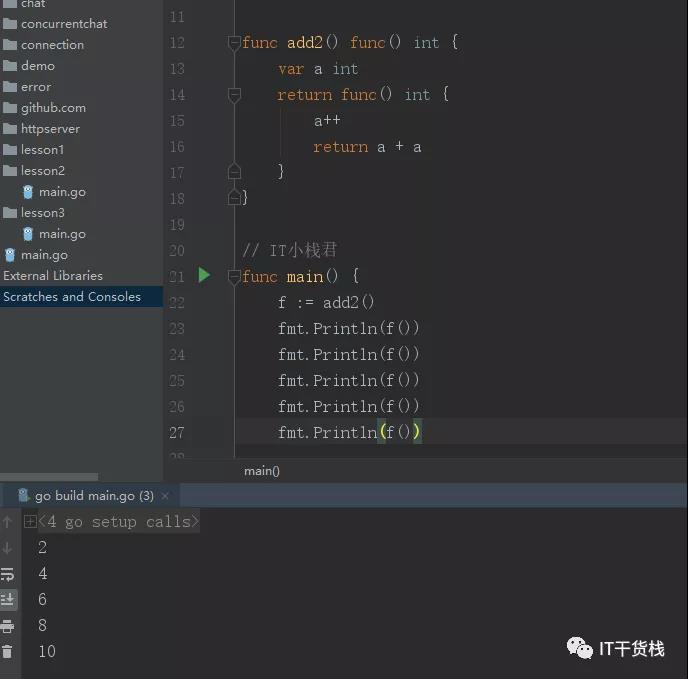Click the project panel horizontal scrollbar
Screen dimensions: 688x679
pyautogui.click(x=49, y=477)
